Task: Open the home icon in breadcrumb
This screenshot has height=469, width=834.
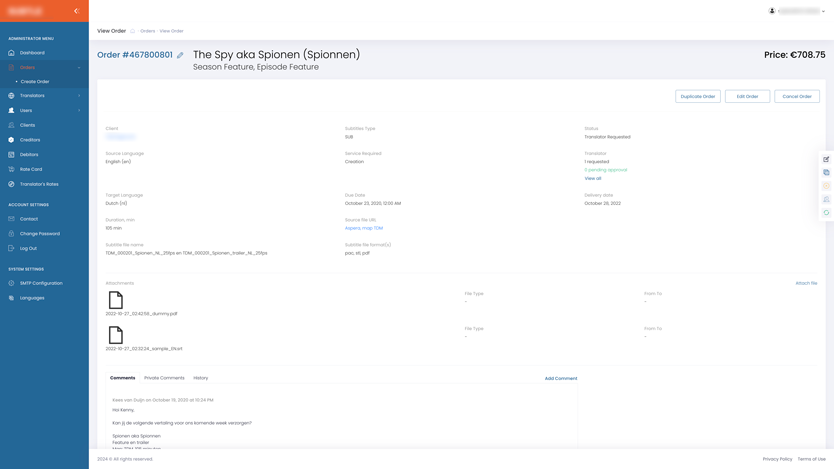Action: [132, 31]
